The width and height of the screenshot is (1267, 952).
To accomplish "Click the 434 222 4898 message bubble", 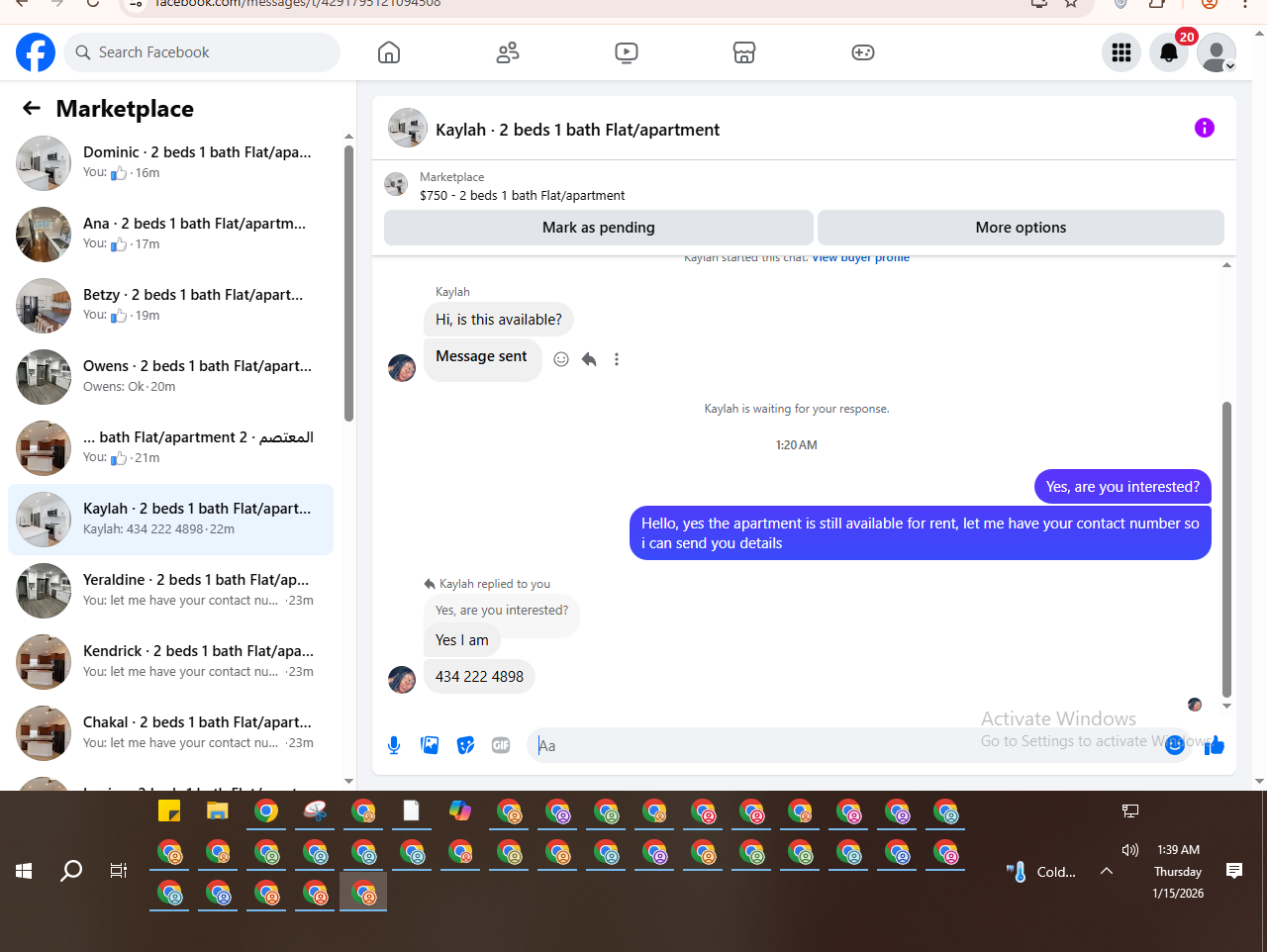I will [479, 677].
